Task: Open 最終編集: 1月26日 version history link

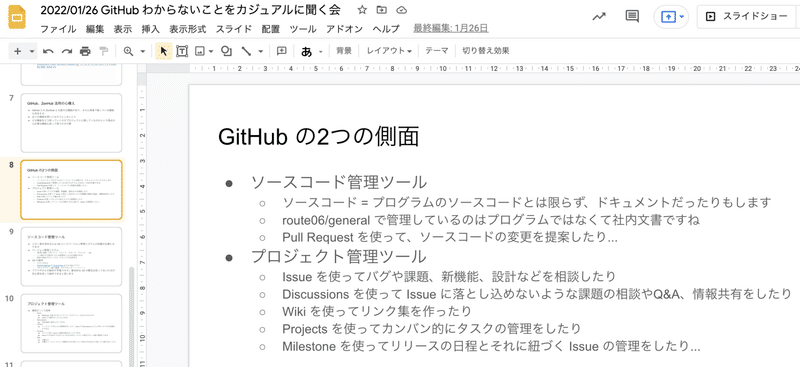Action: tap(451, 29)
